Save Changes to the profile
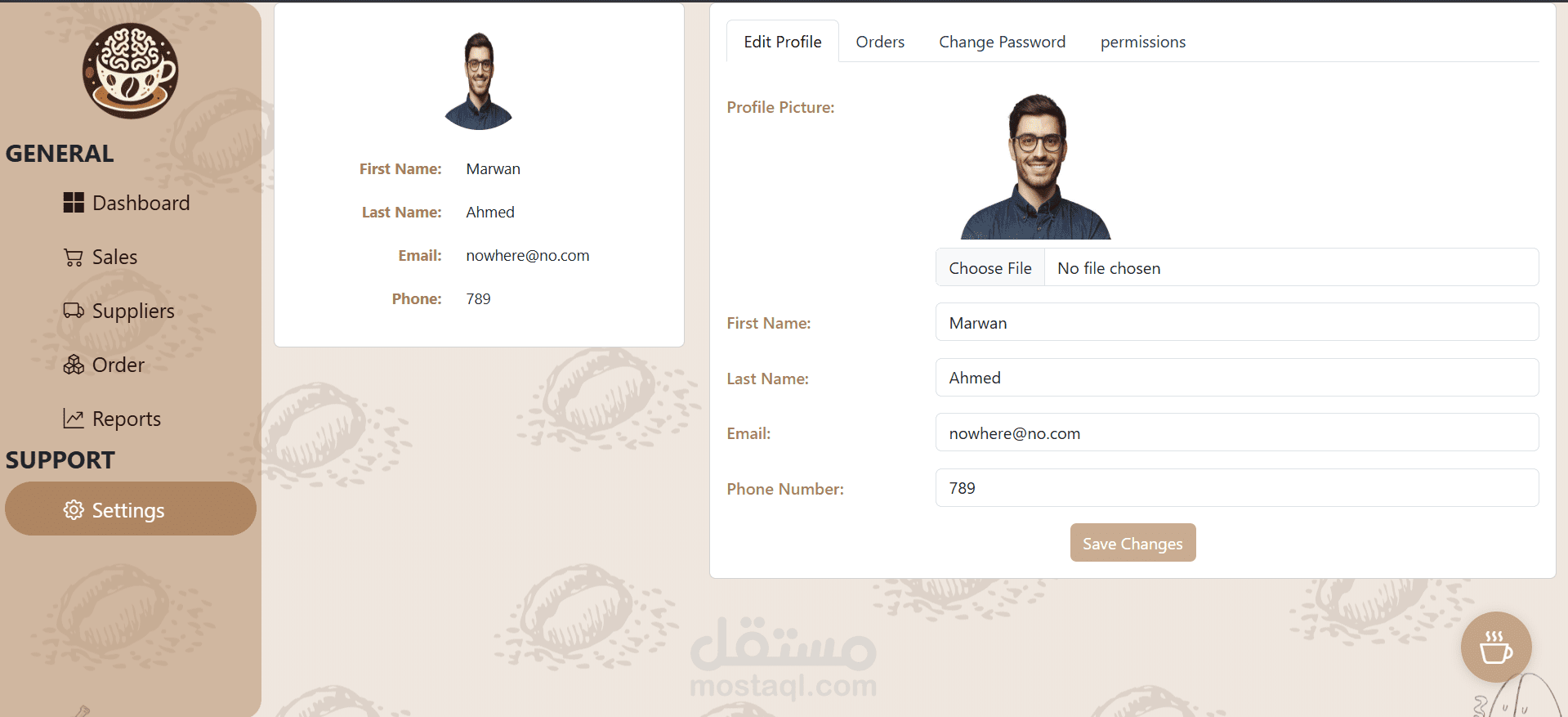1568x717 pixels. 1132,543
